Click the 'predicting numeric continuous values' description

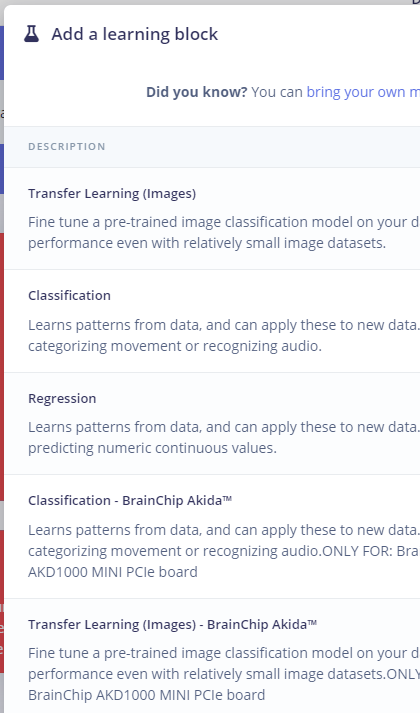pyautogui.click(x=152, y=448)
